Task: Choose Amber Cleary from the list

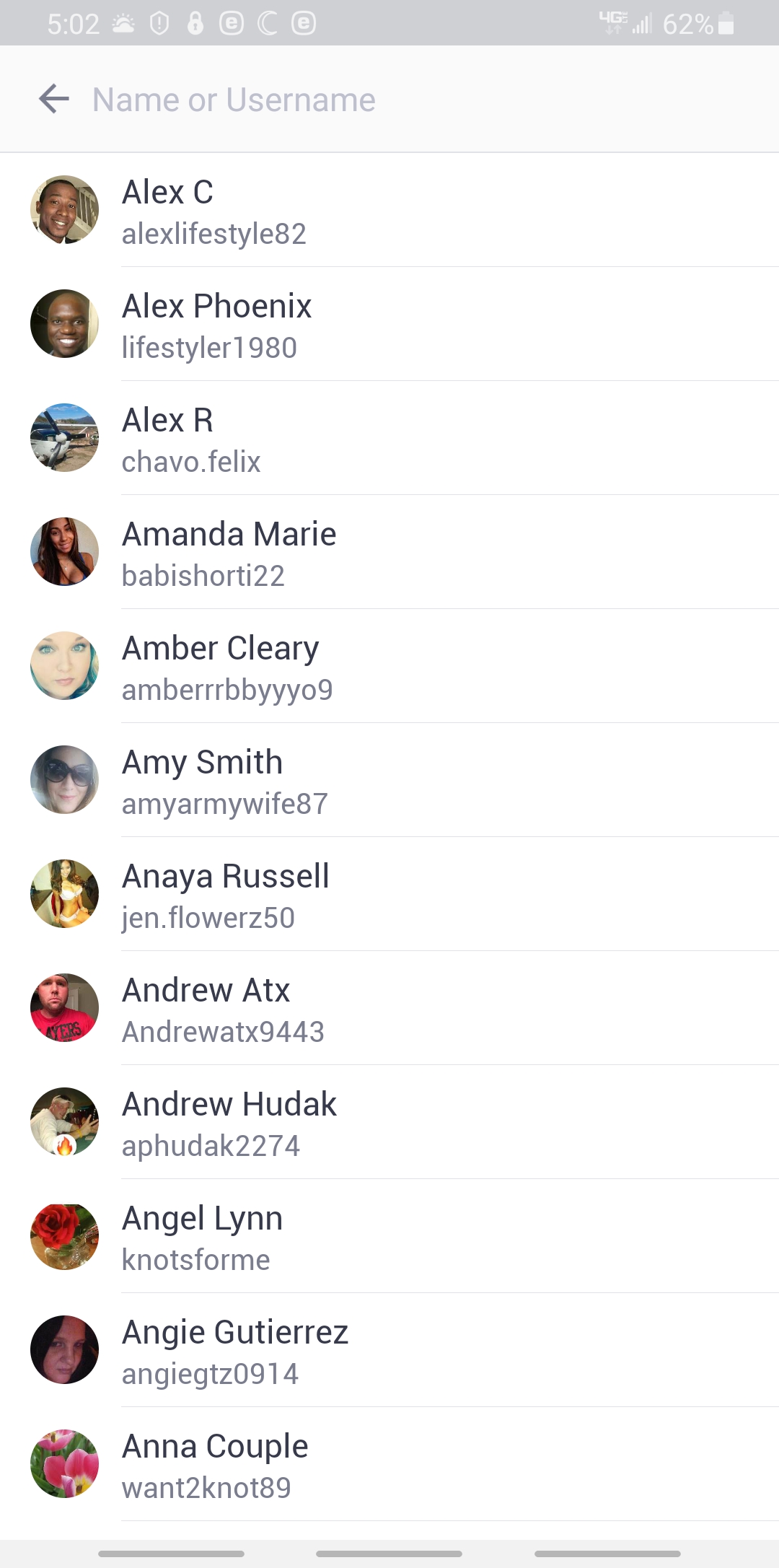Action: [389, 666]
